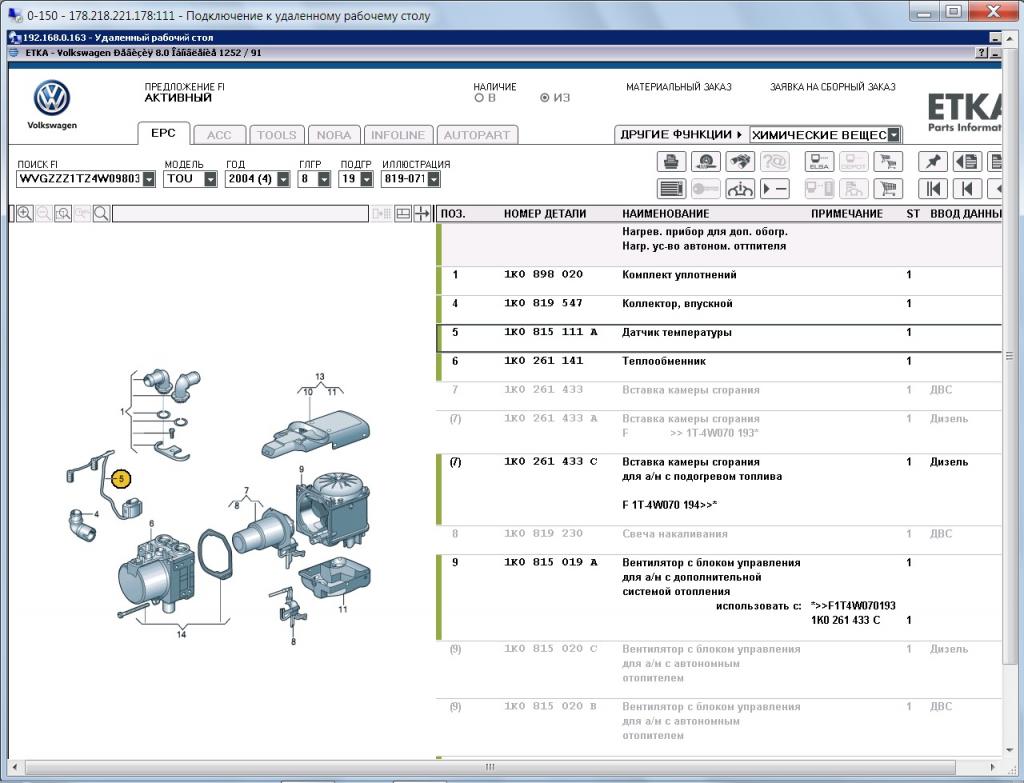The width and height of the screenshot is (1024, 783).
Task: Click ЗАЯВКА НА СБОРНЫЙ ЗАКАЗ link
Action: [833, 87]
